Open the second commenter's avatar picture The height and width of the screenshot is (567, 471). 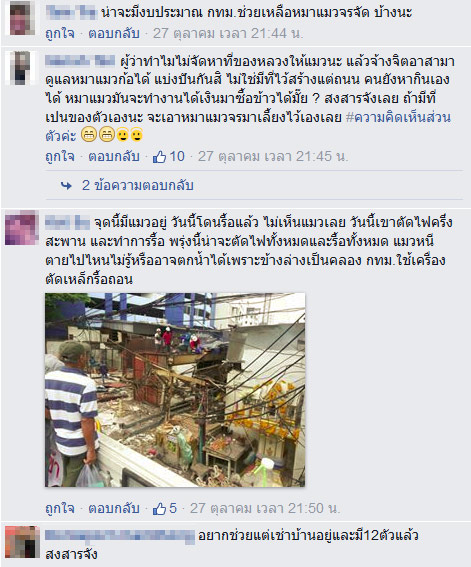point(22,68)
